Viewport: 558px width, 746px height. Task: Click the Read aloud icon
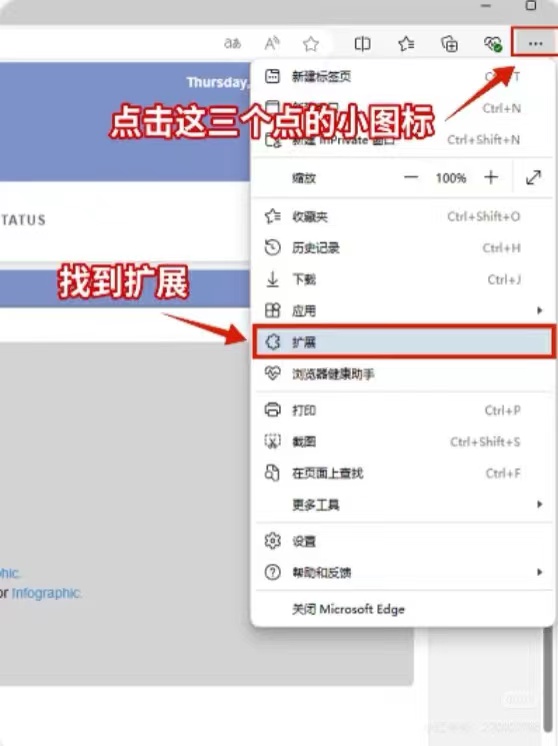click(x=272, y=44)
